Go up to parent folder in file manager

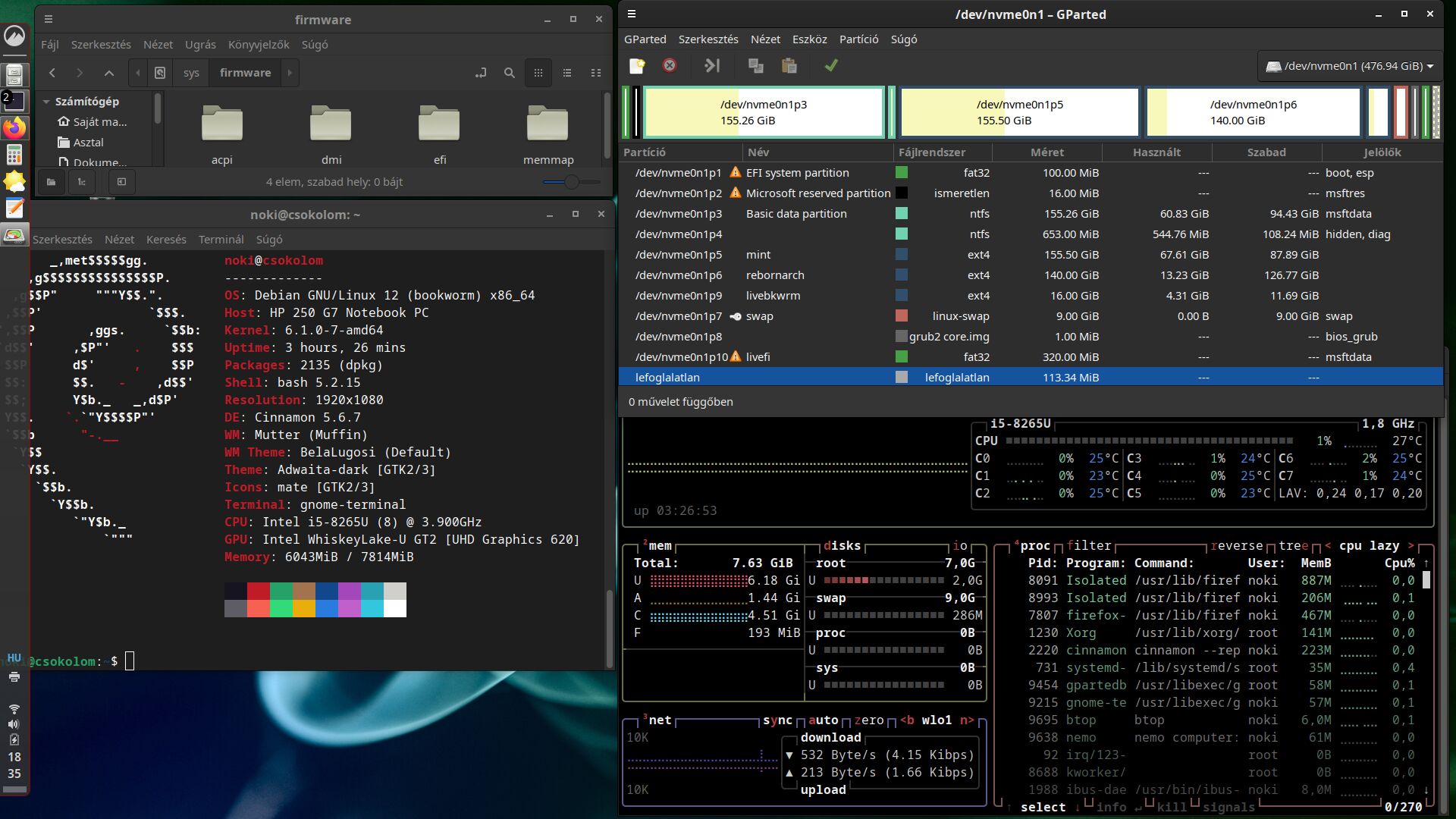click(109, 73)
